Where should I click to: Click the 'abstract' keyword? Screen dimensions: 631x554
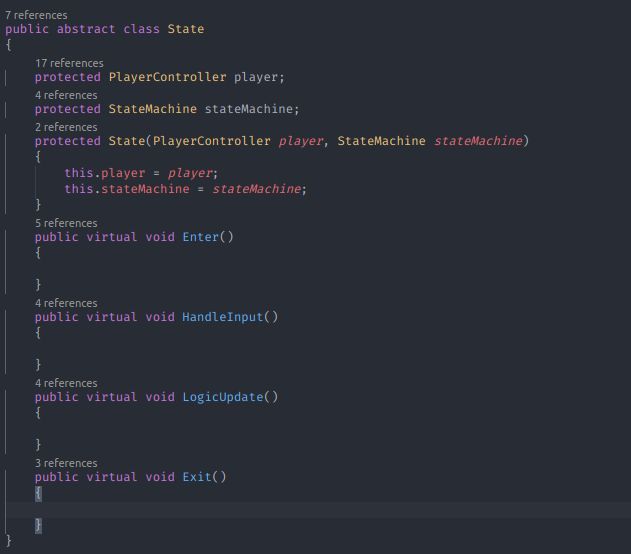coord(86,29)
